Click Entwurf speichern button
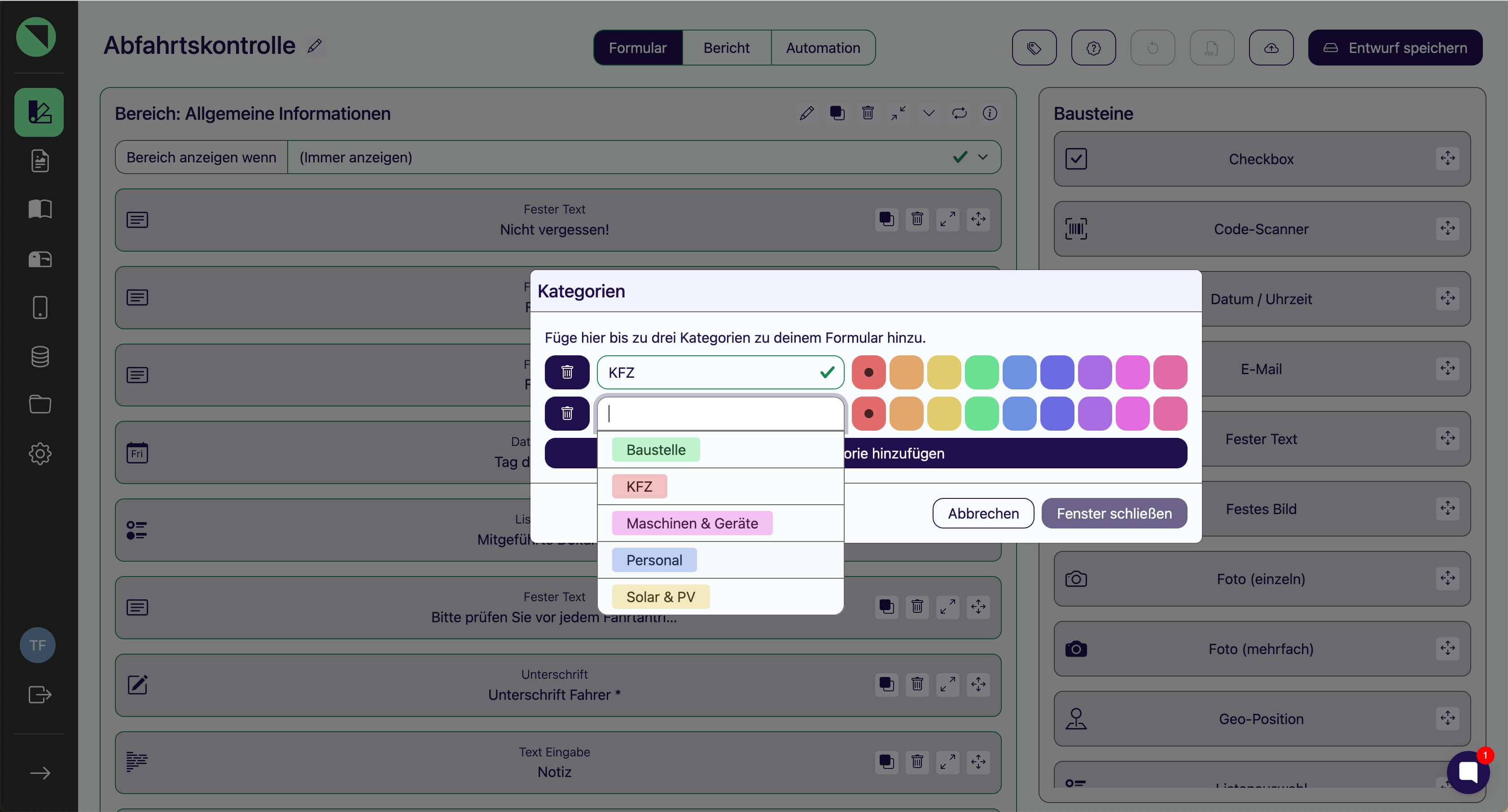Viewport: 1508px width, 812px height. click(x=1396, y=48)
